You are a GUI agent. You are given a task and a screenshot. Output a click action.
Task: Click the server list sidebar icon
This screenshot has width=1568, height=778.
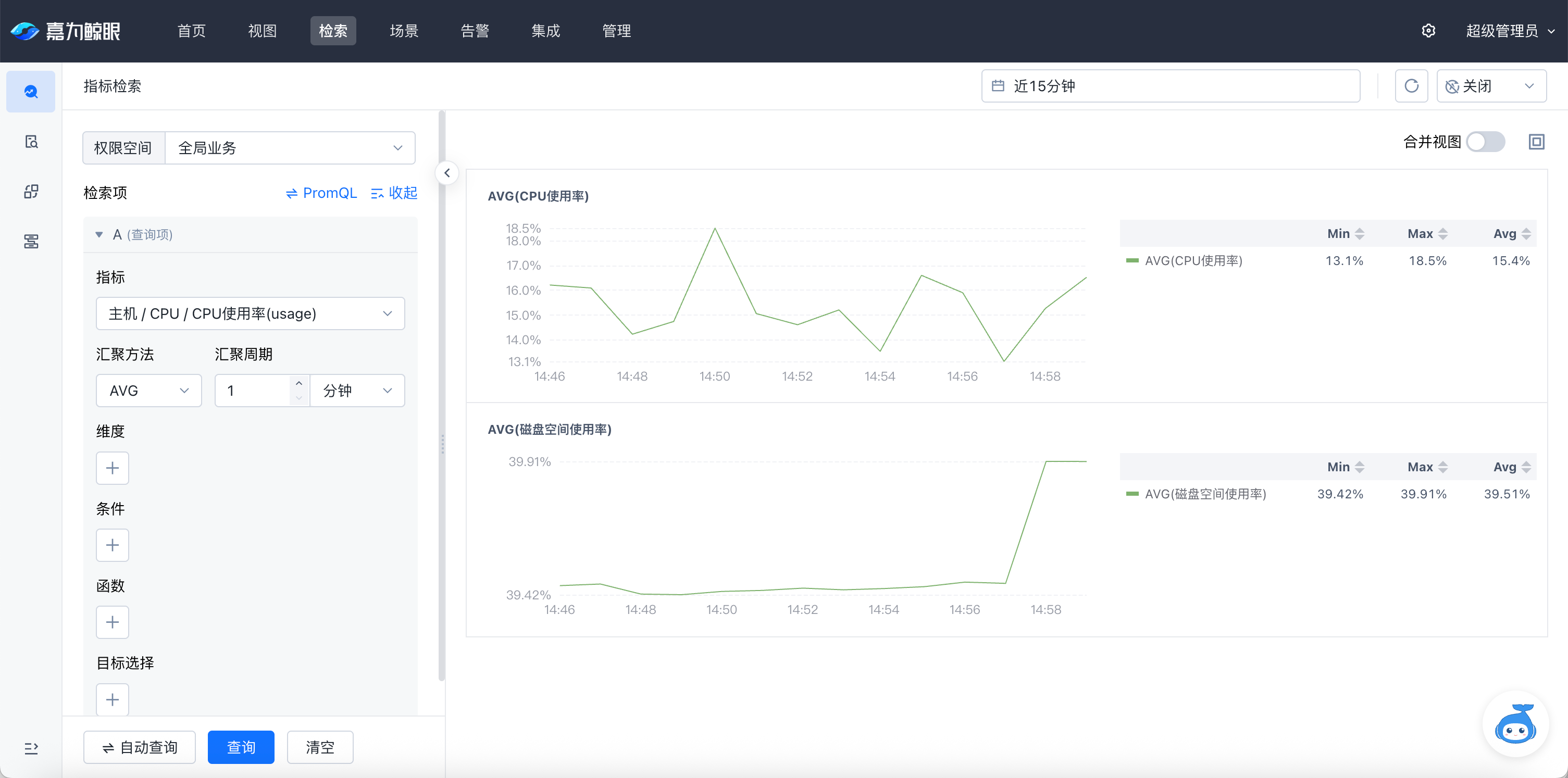(x=31, y=242)
